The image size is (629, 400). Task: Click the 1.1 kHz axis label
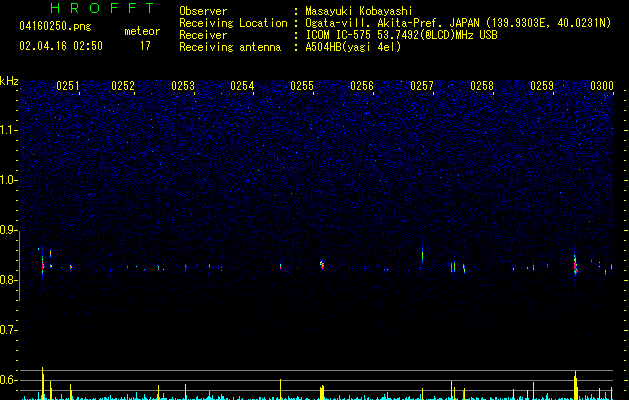pos(9,130)
